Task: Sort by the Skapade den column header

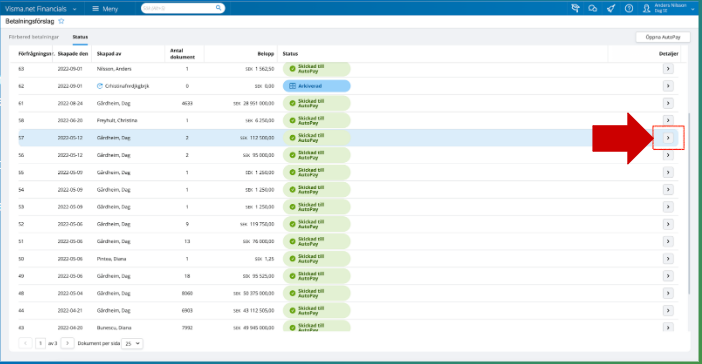Action: (73, 54)
